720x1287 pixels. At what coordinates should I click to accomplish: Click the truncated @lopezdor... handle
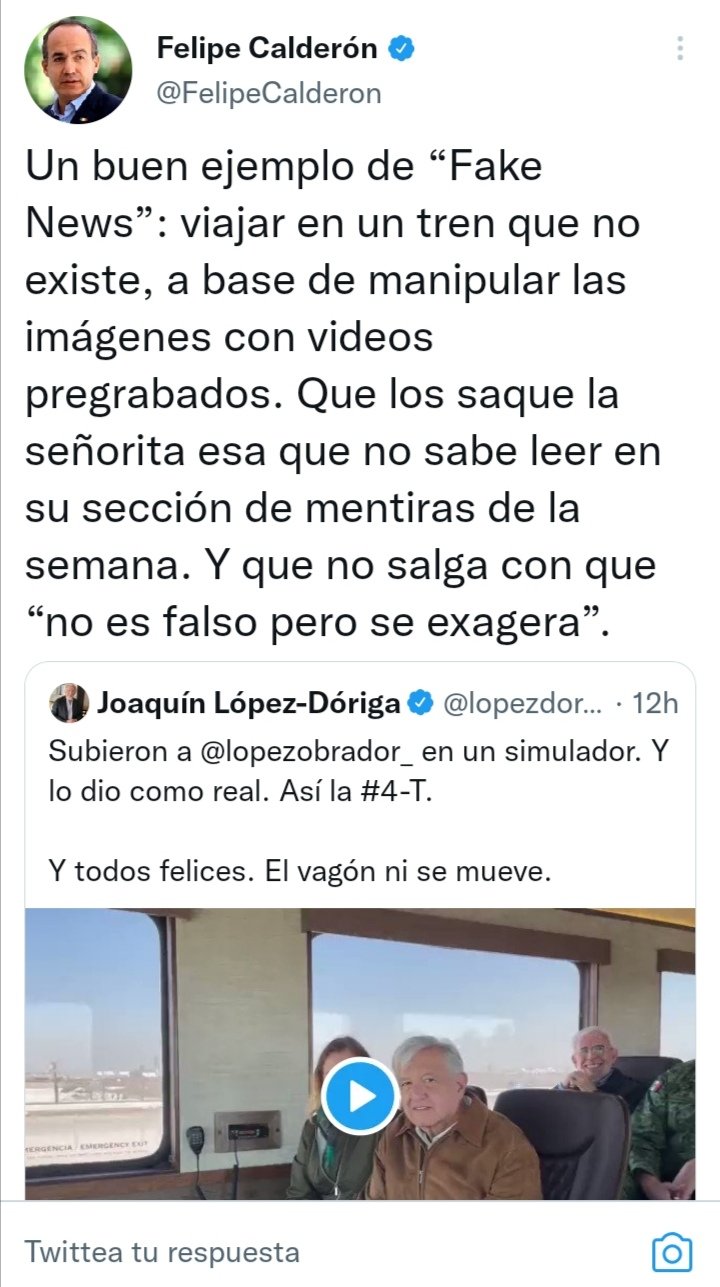click(x=521, y=703)
